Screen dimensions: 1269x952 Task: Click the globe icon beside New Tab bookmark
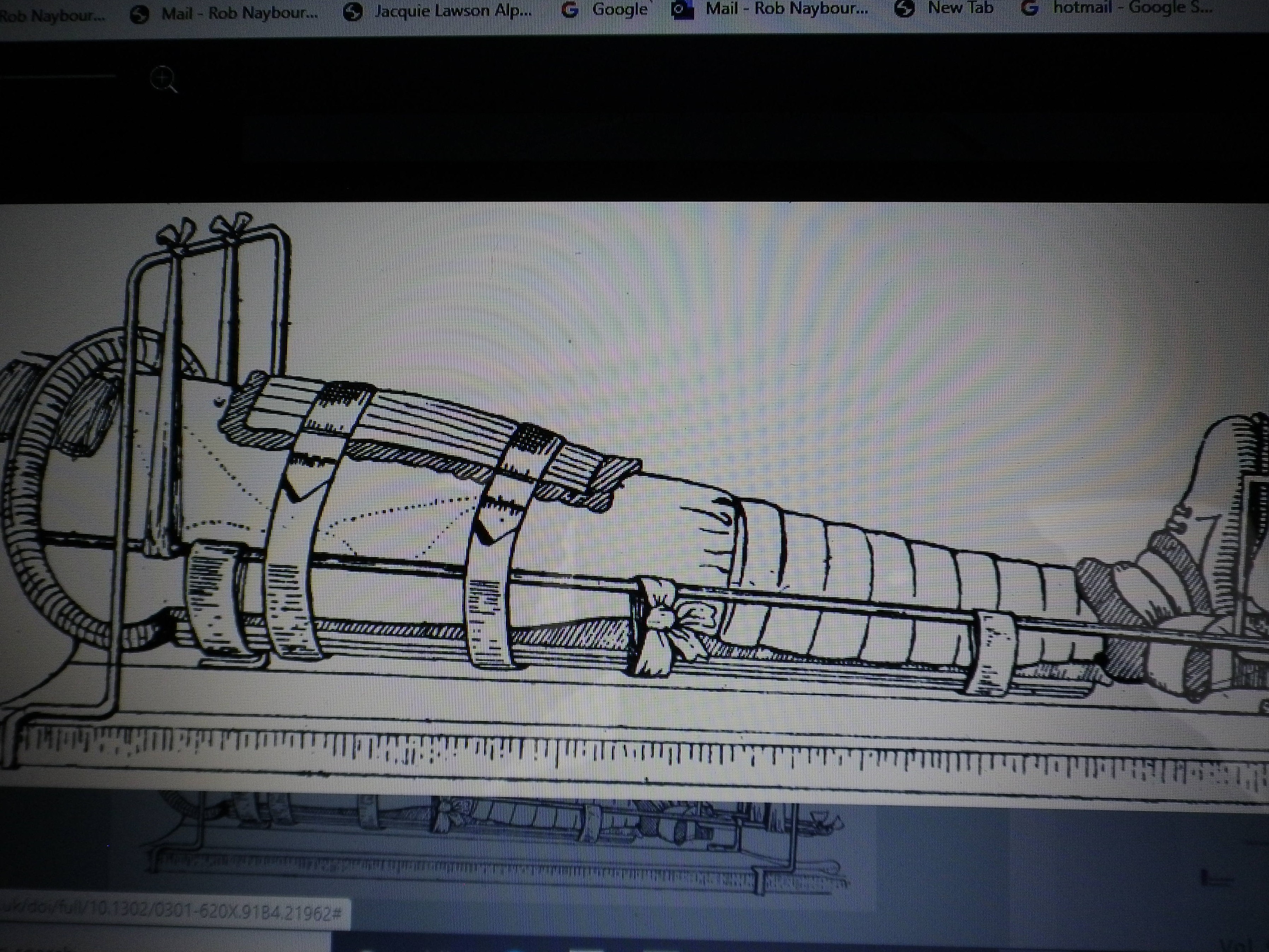905,8
